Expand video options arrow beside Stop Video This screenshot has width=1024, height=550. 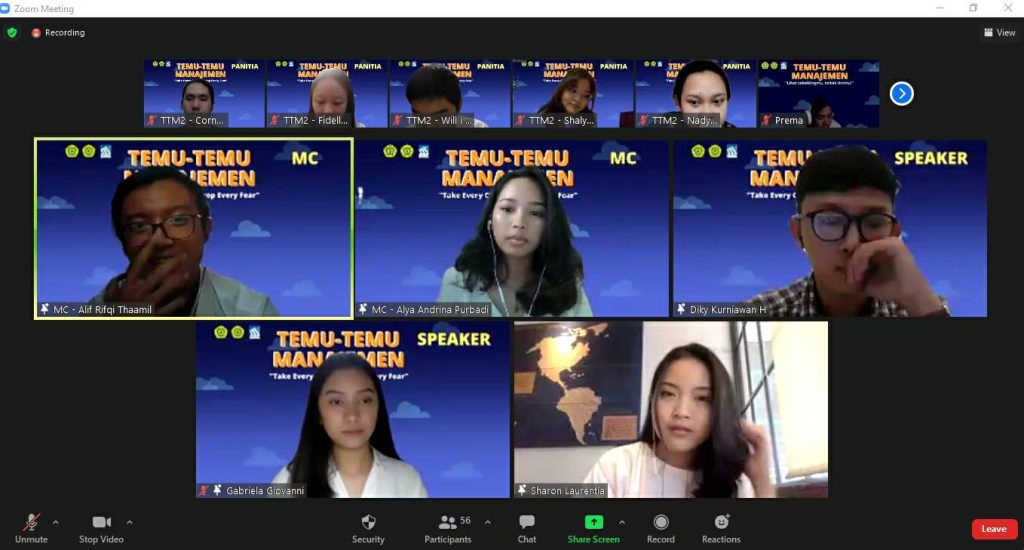point(129,522)
